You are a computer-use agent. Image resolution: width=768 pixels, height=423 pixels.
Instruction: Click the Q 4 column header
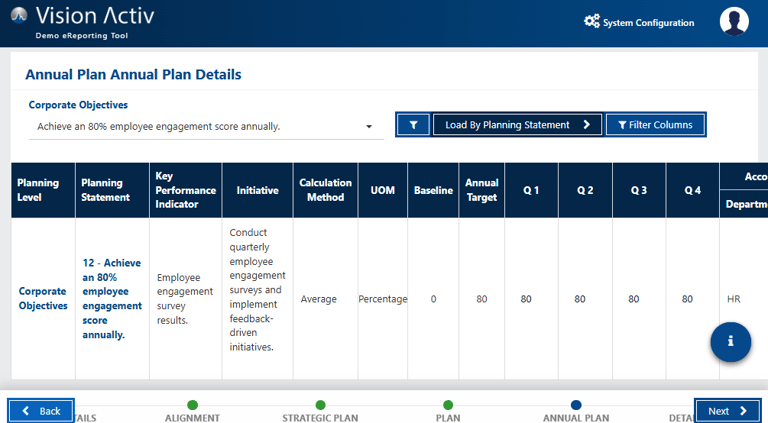click(693, 190)
